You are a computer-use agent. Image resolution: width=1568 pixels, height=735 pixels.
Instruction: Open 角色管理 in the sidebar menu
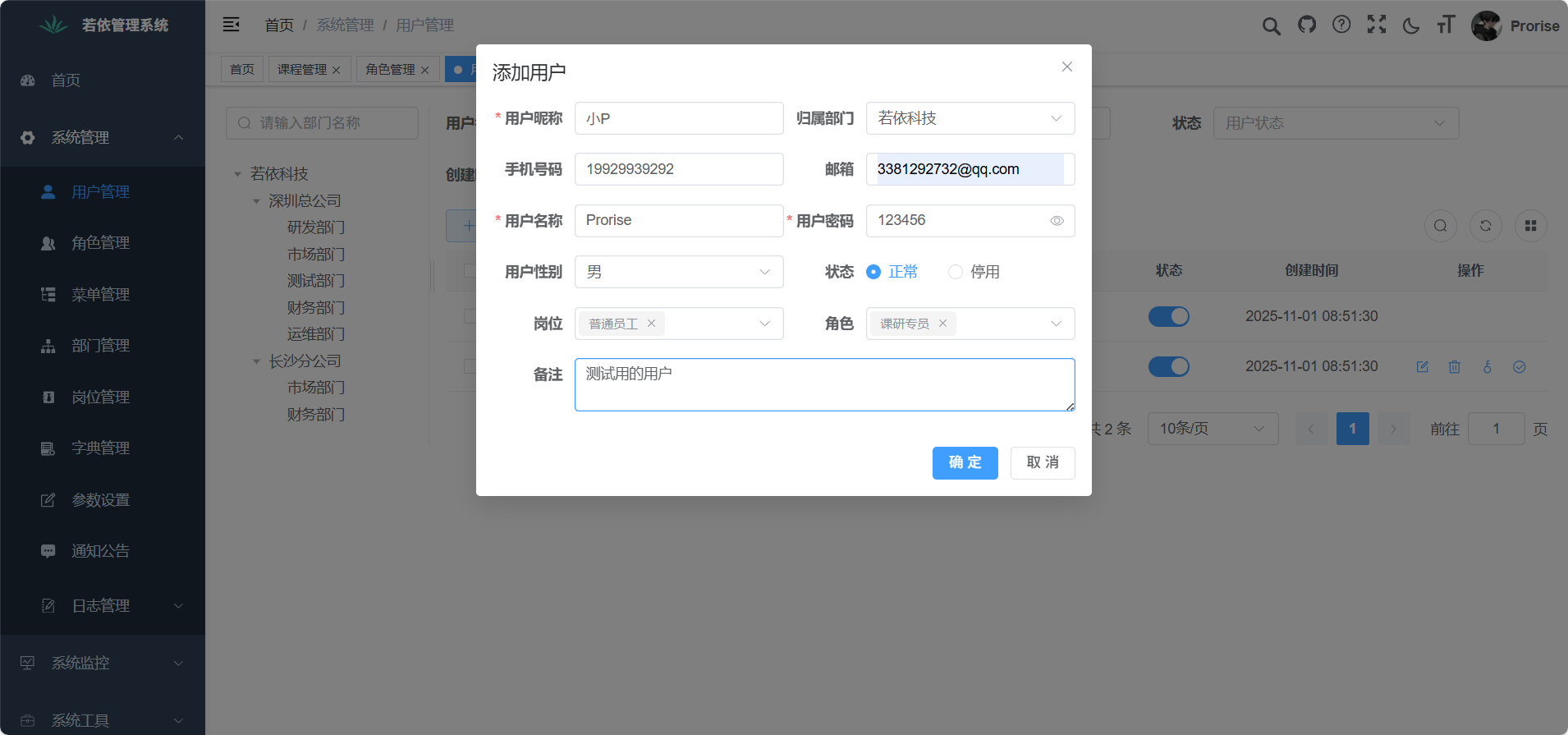click(100, 243)
